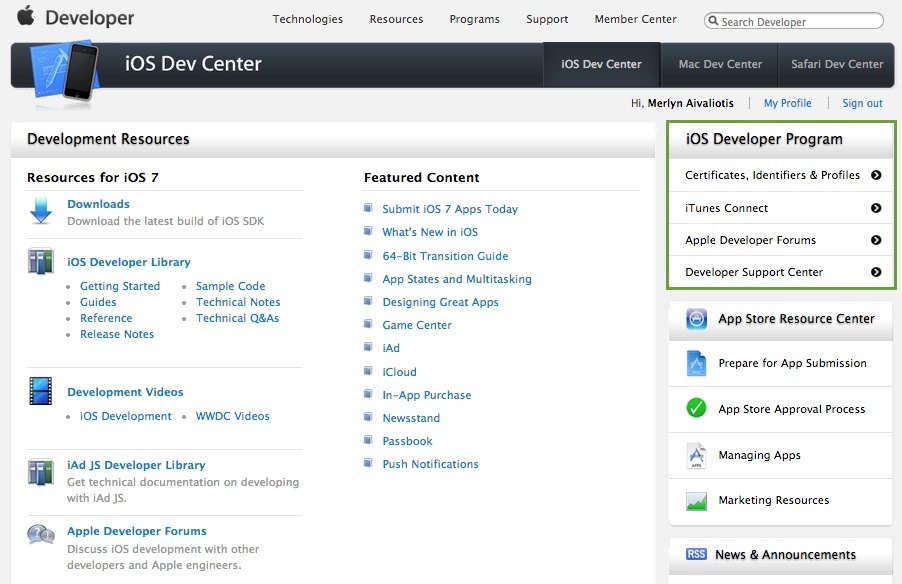Click the Apple Developer Forums chat bubbles icon
The width and height of the screenshot is (902, 584).
pyautogui.click(x=41, y=534)
